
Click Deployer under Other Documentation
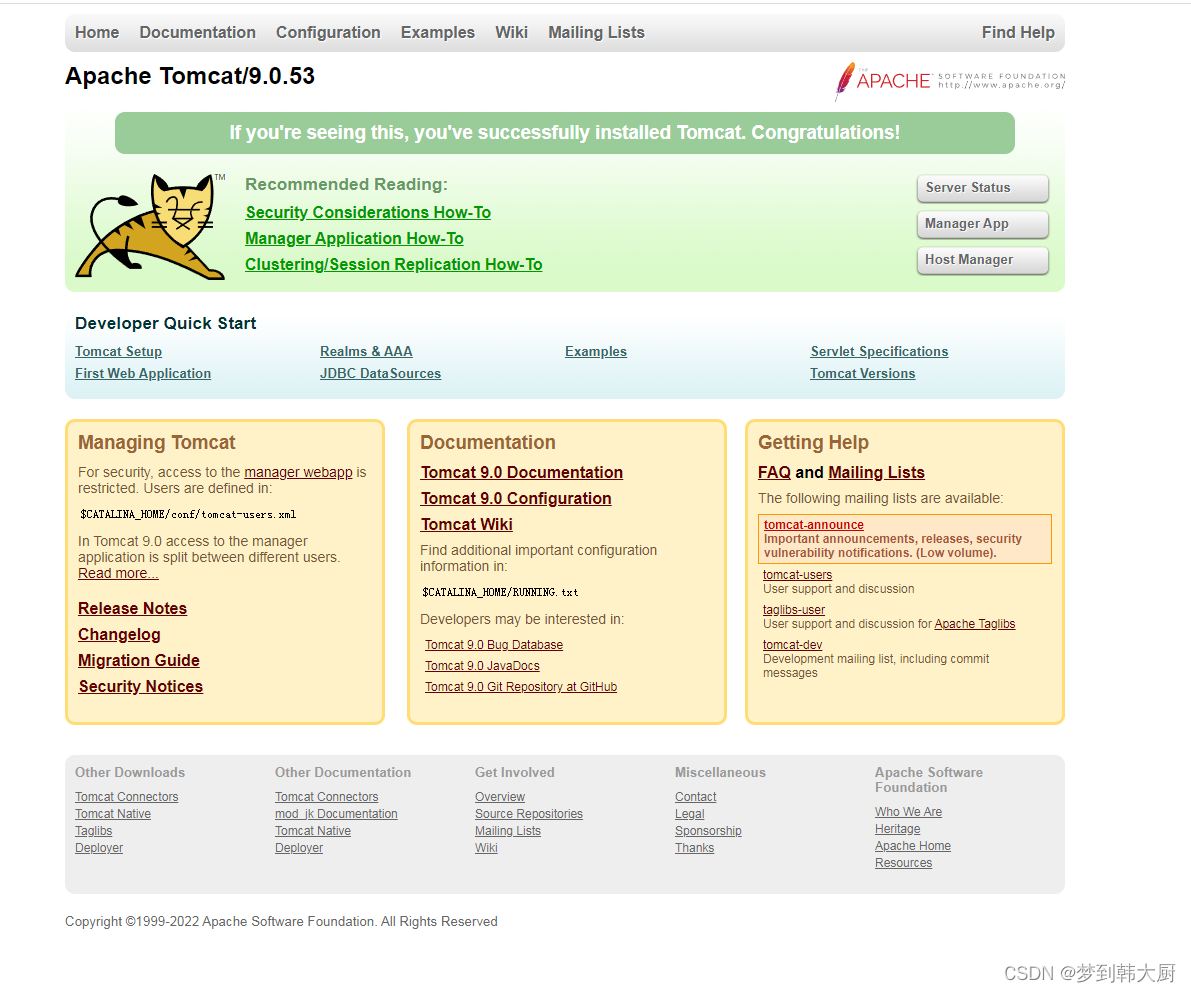(299, 848)
